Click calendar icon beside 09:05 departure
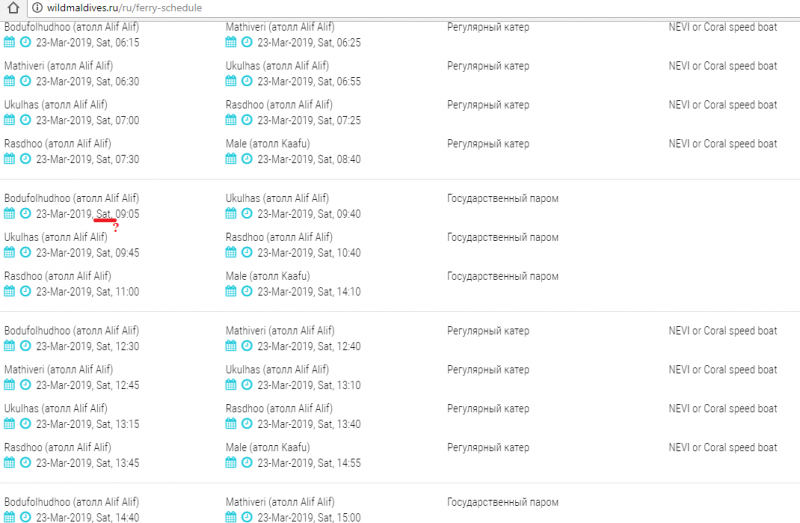This screenshot has height=523, width=800. [x=10, y=214]
